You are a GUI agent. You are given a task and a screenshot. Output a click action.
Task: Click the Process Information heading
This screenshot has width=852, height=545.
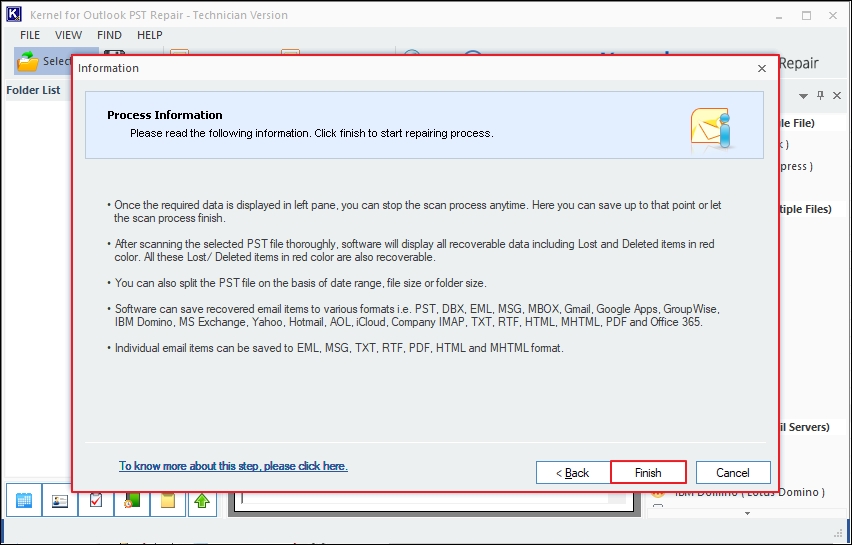pyautogui.click(x=165, y=115)
